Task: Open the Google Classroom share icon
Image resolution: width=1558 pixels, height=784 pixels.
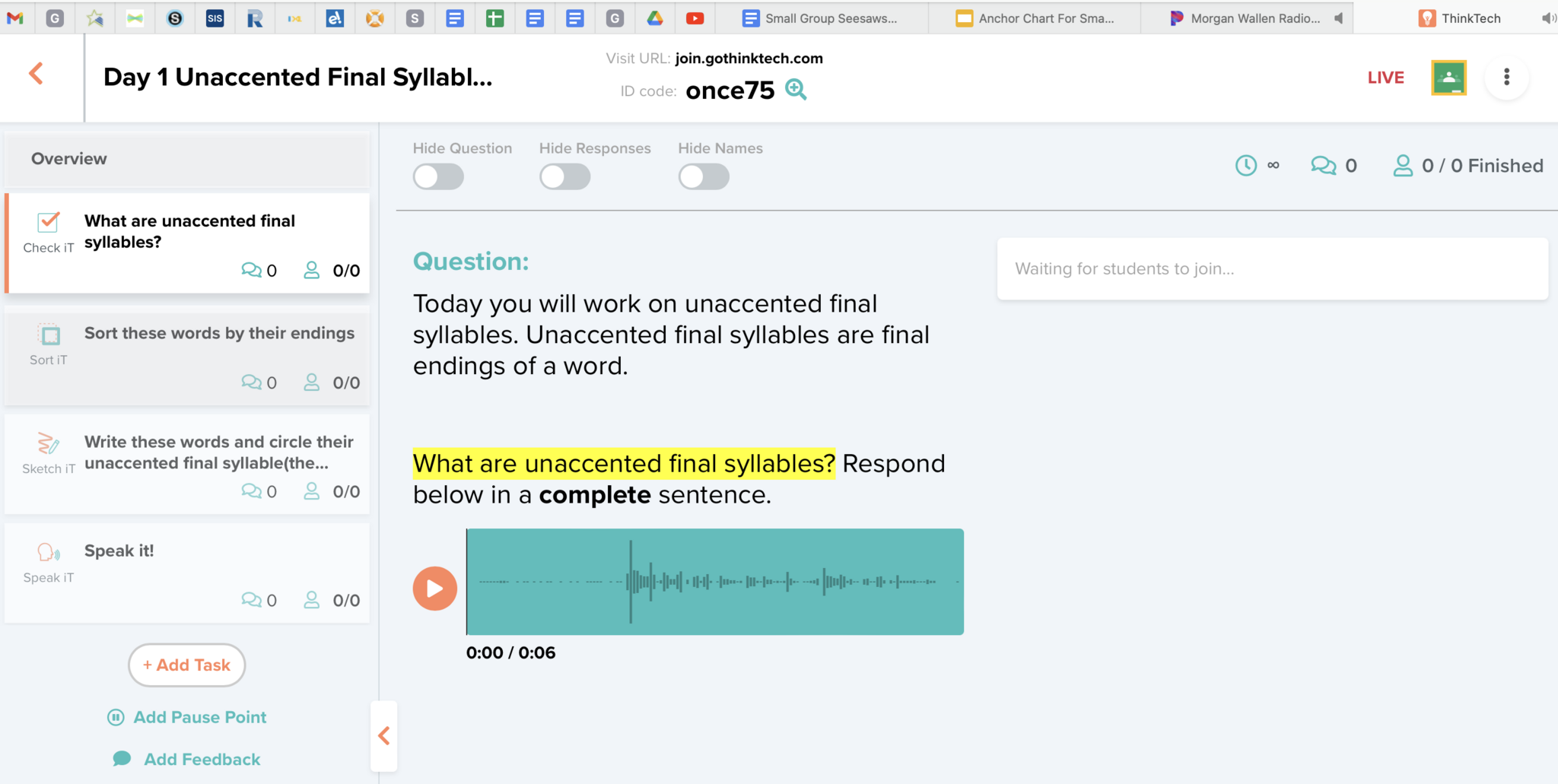Action: point(1448,78)
